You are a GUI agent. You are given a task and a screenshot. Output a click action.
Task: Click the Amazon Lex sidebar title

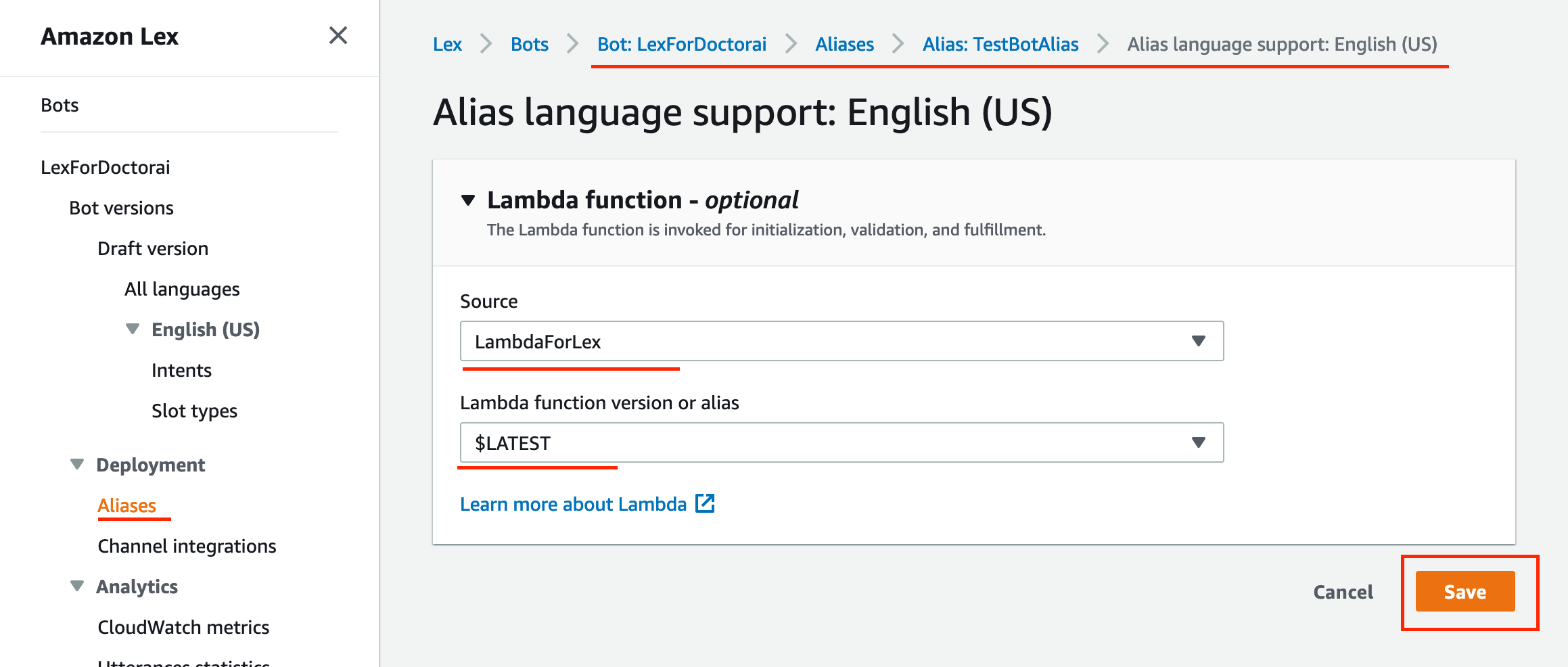(110, 37)
